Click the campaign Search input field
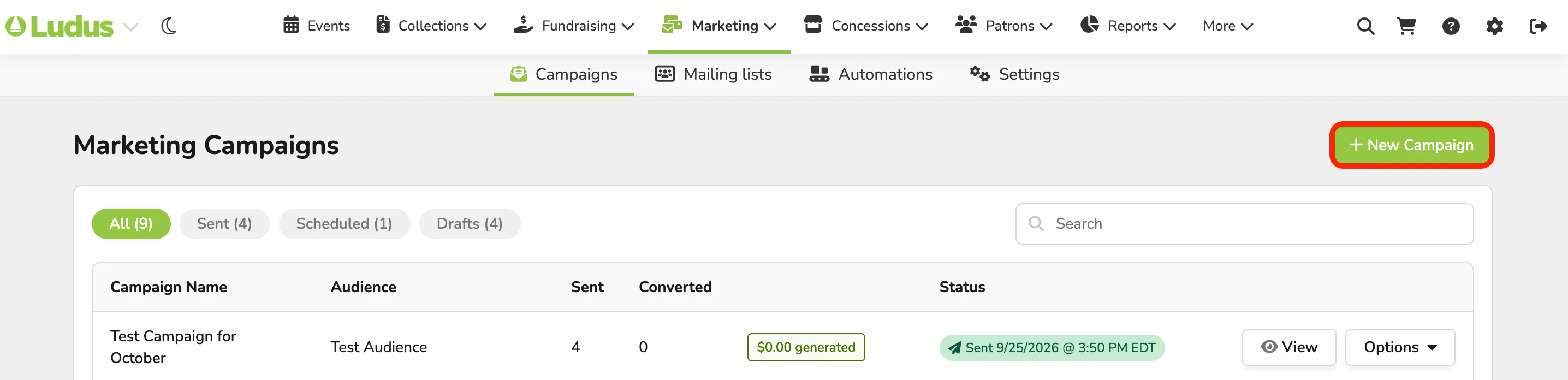The width and height of the screenshot is (1568, 380). [x=1244, y=224]
